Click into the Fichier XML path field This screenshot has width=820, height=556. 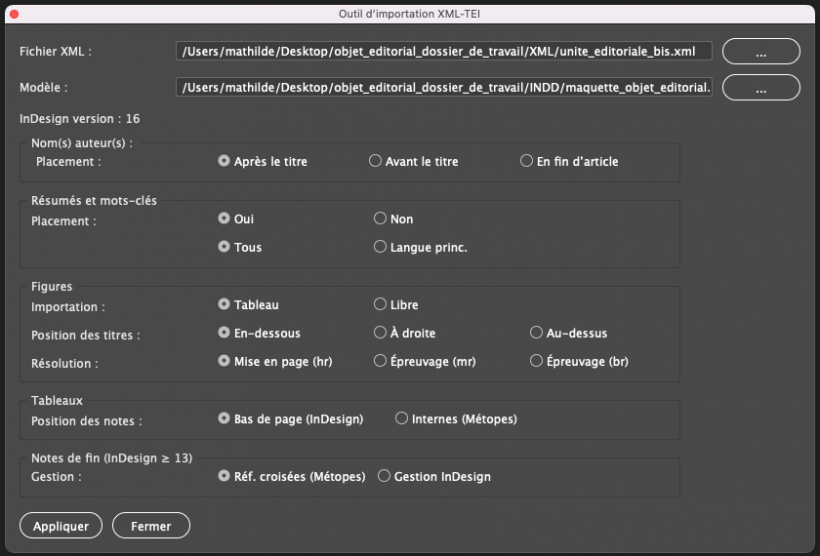point(444,51)
